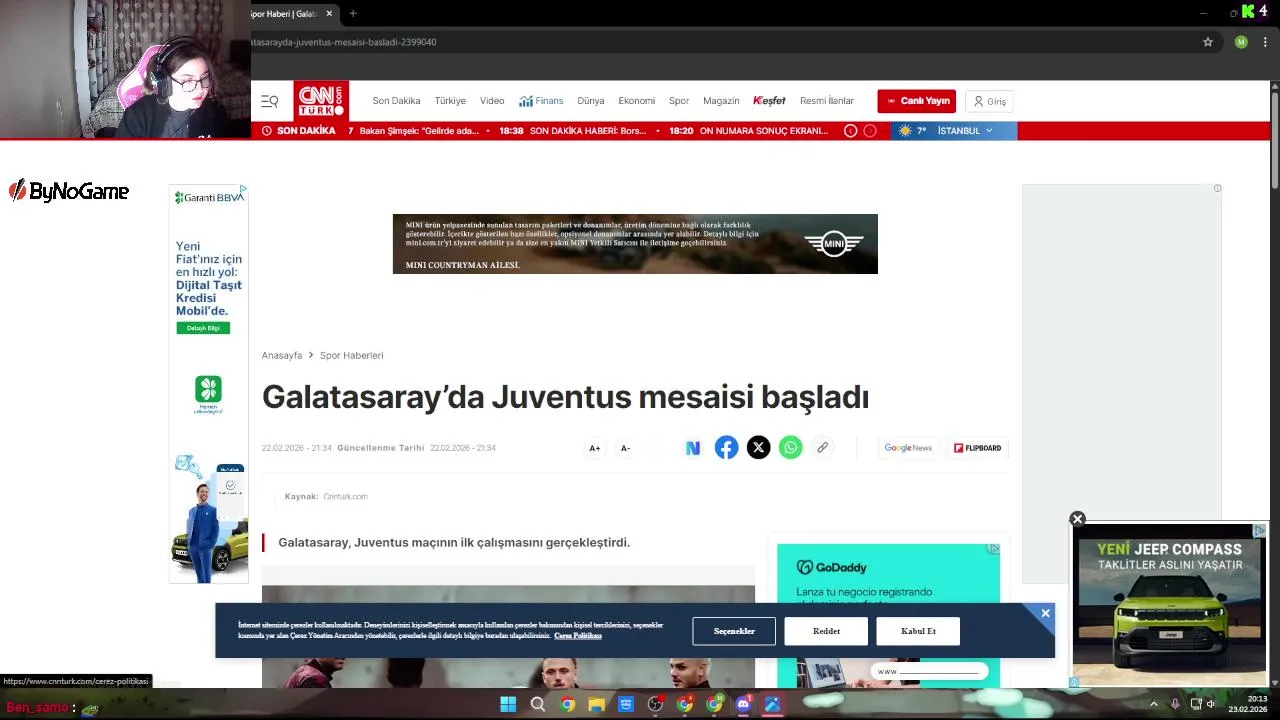The height and width of the screenshot is (720, 1280).
Task: Go to Anasayfa breadcrumb
Action: tap(282, 355)
